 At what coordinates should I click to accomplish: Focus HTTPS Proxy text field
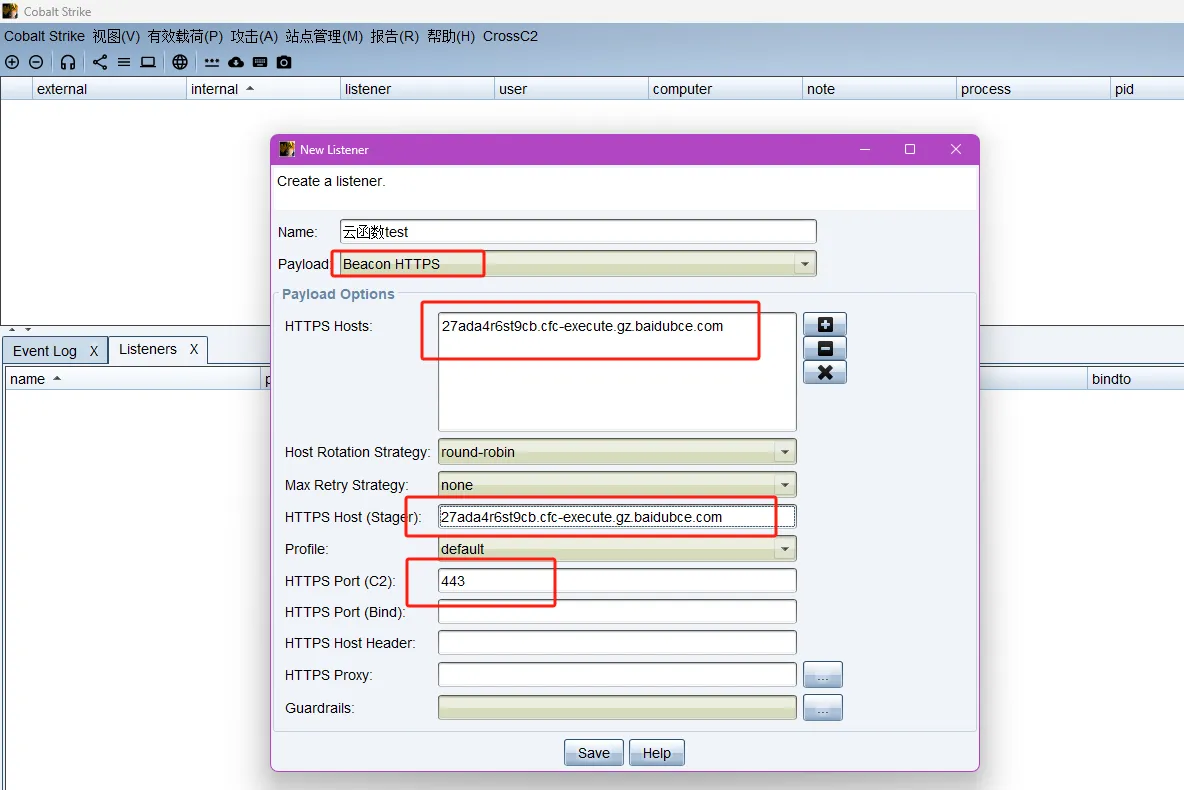[617, 674]
